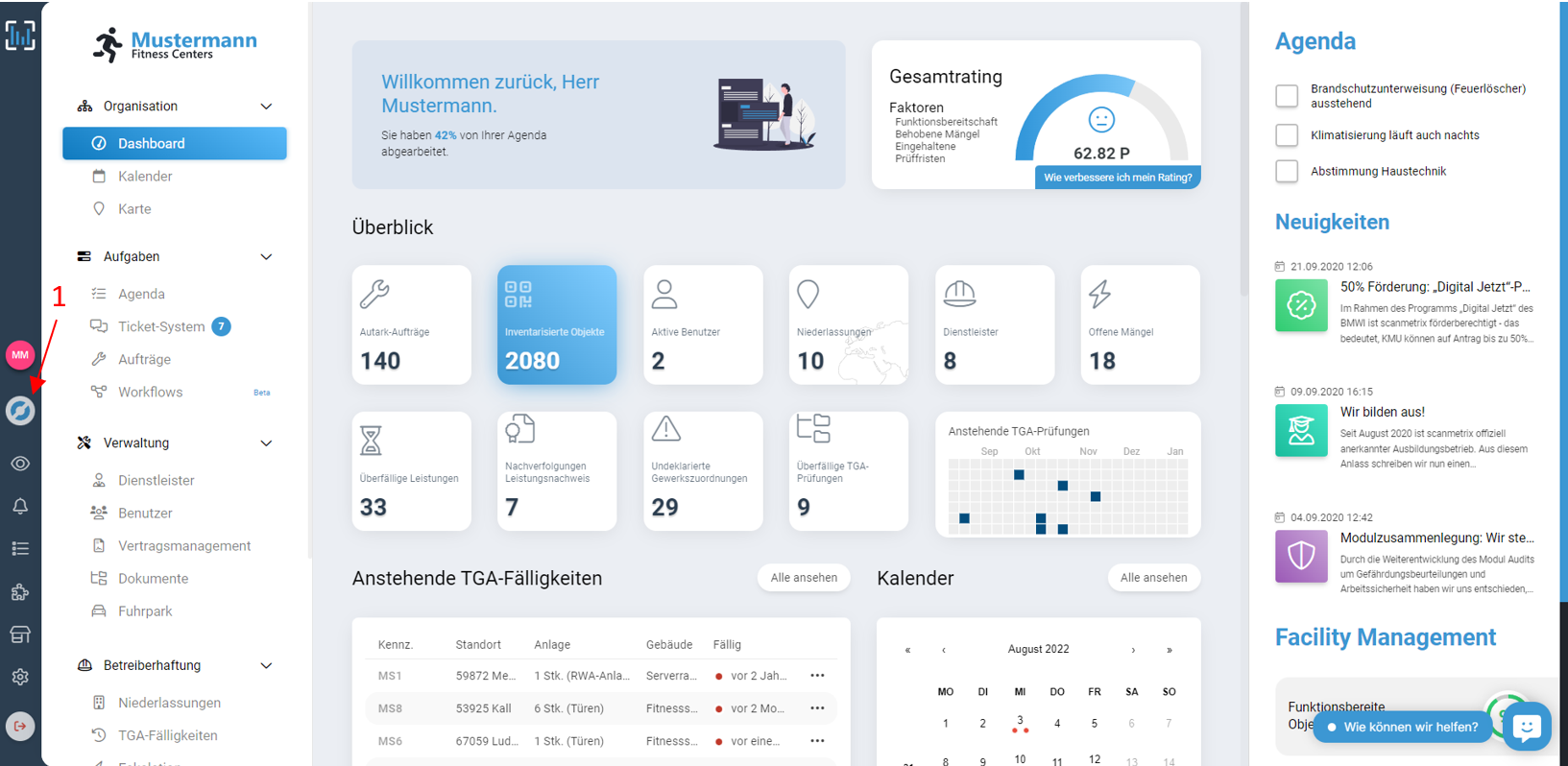
Task: Tick the Abstimmung Haustechnik checkbox
Action: click(x=1287, y=171)
